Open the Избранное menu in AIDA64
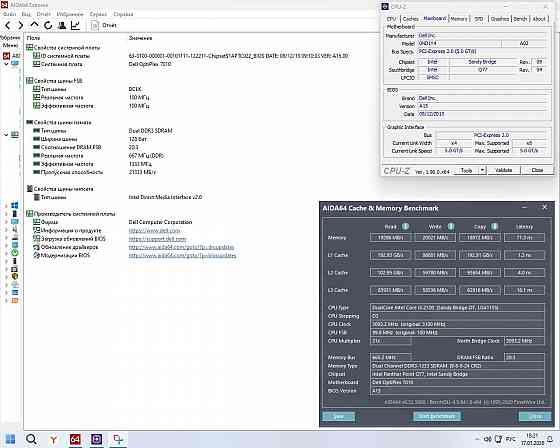The height and width of the screenshot is (448, 560). point(70,14)
